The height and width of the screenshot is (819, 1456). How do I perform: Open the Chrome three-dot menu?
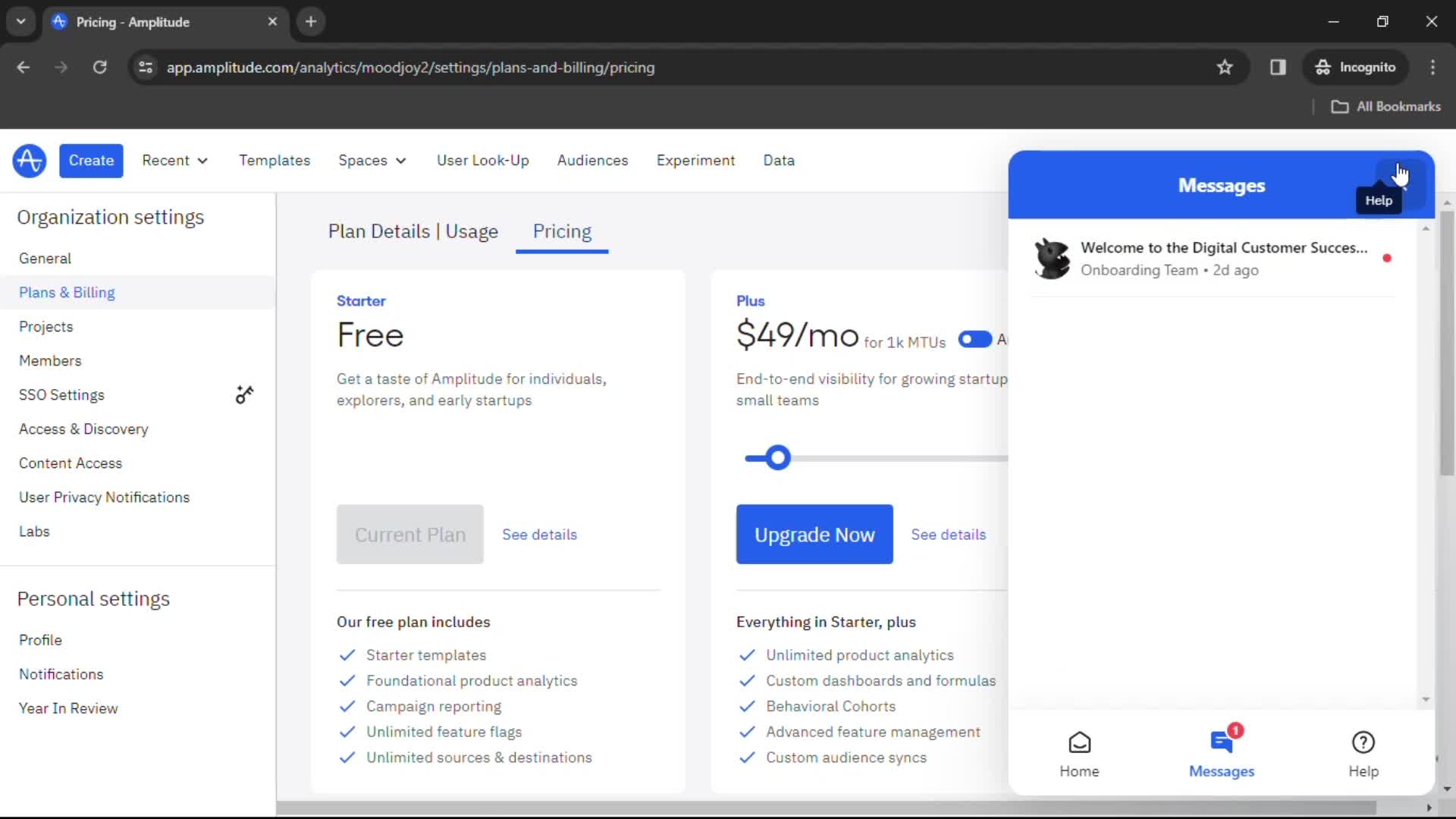[x=1432, y=67]
